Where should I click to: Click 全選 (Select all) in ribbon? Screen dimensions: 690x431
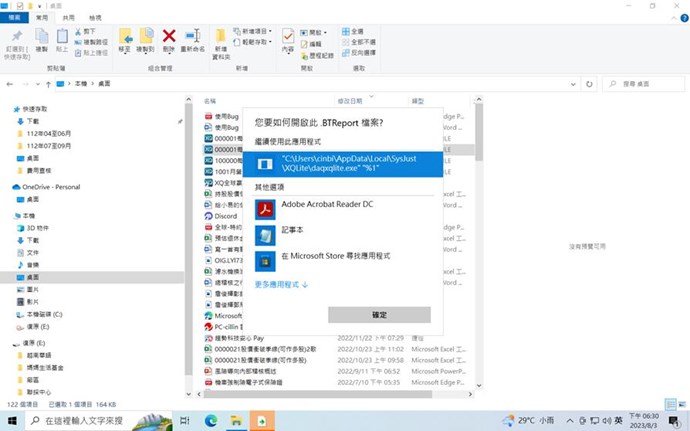pos(359,32)
